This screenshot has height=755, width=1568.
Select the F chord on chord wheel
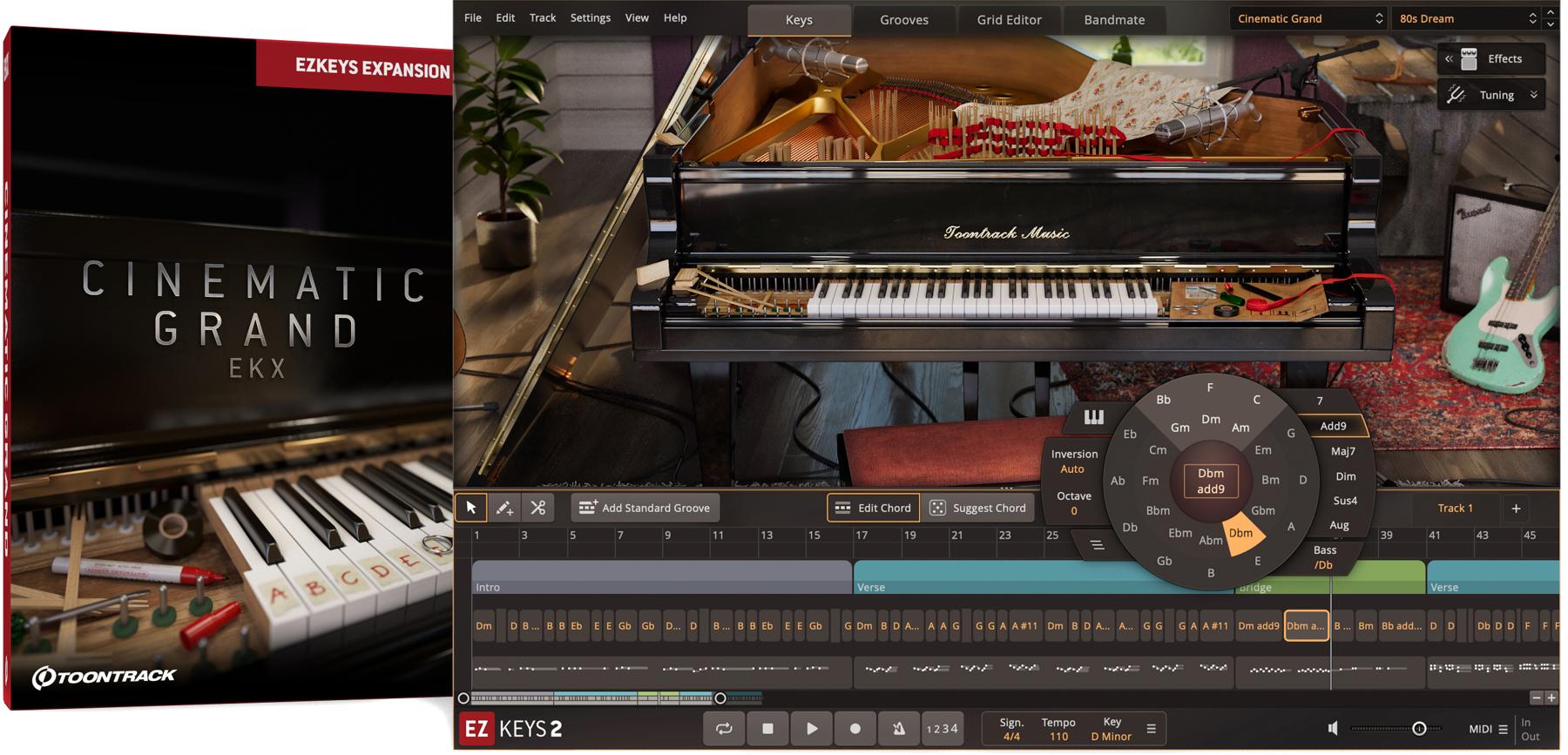click(x=1210, y=388)
